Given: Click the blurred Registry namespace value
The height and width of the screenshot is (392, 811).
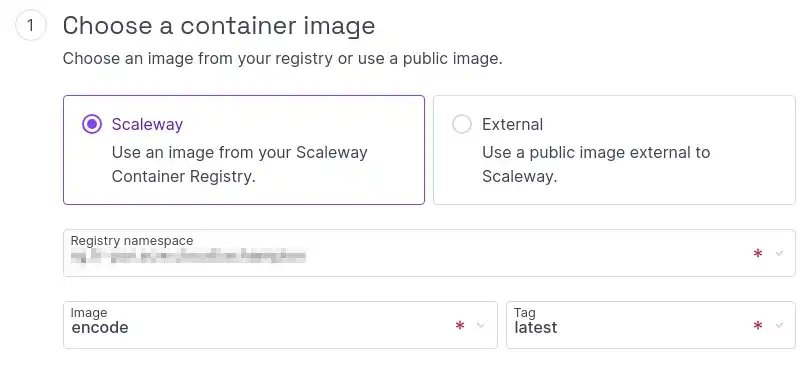Looking at the screenshot, I should click(188, 257).
